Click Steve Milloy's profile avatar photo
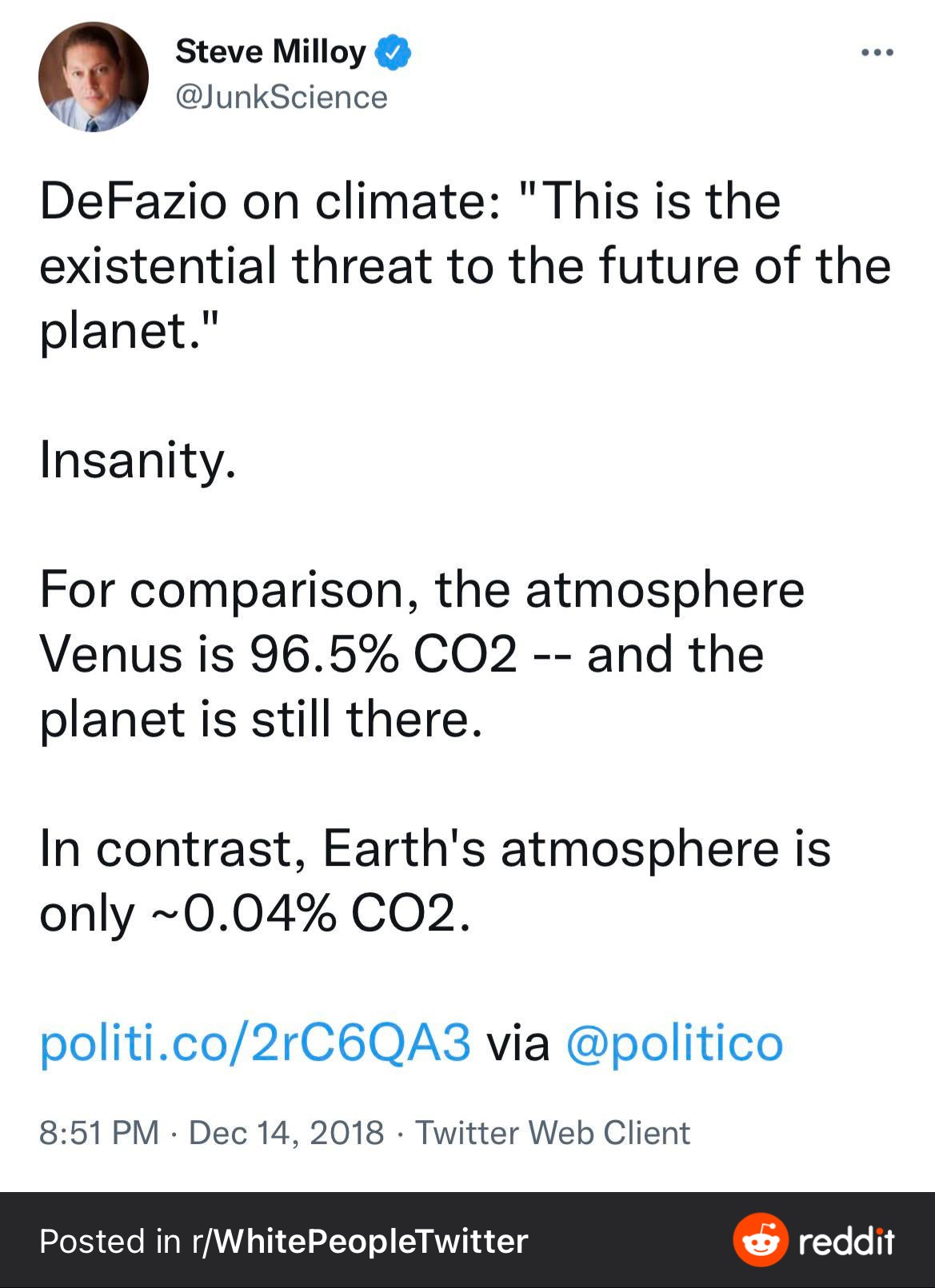This screenshot has width=935, height=1288. pyautogui.click(x=93, y=77)
